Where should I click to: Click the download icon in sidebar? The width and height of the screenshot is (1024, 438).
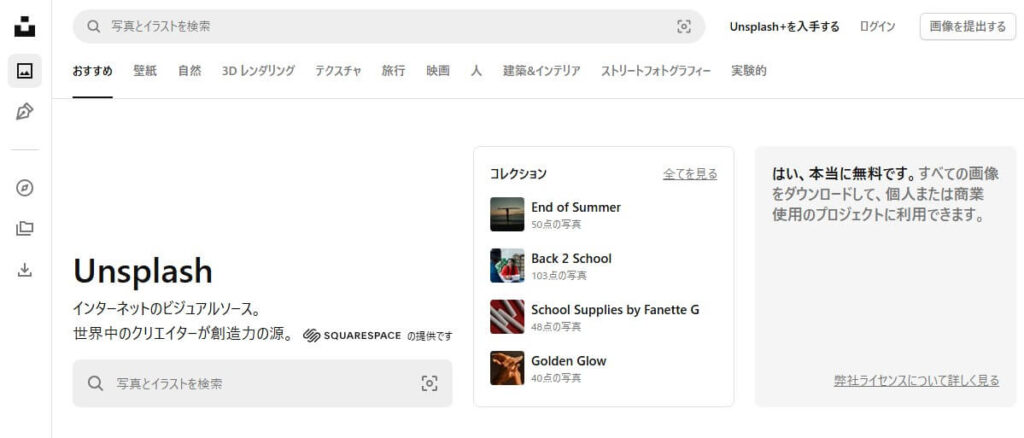25,269
